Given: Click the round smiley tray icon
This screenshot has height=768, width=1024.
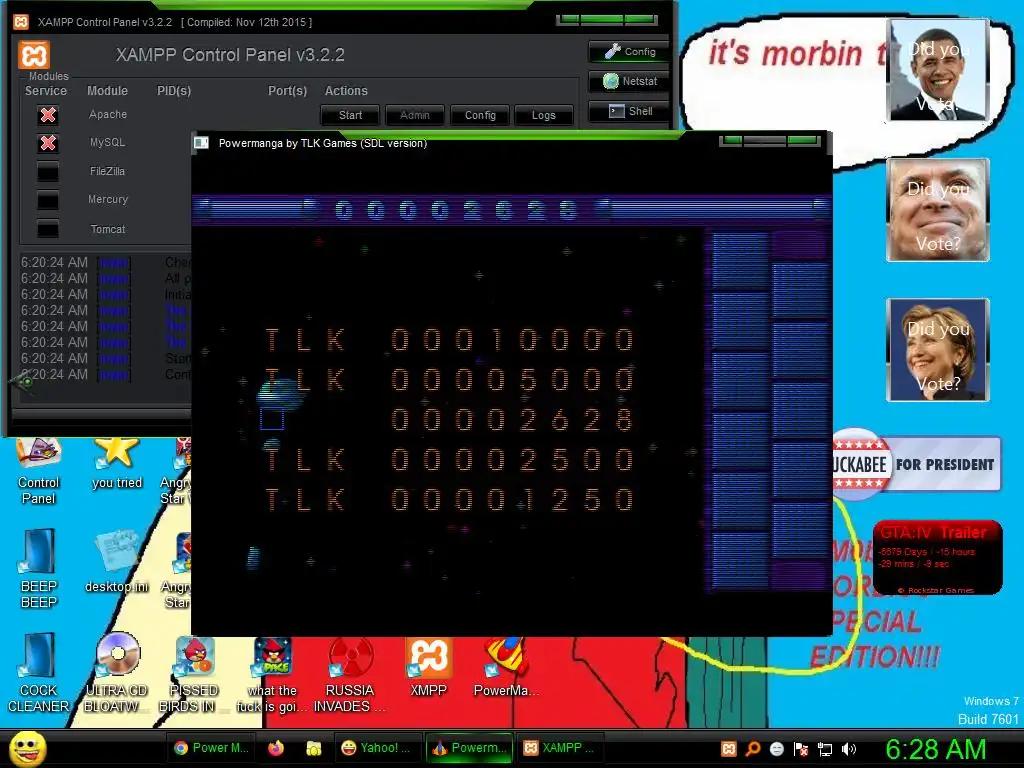Looking at the screenshot, I should [x=776, y=749].
